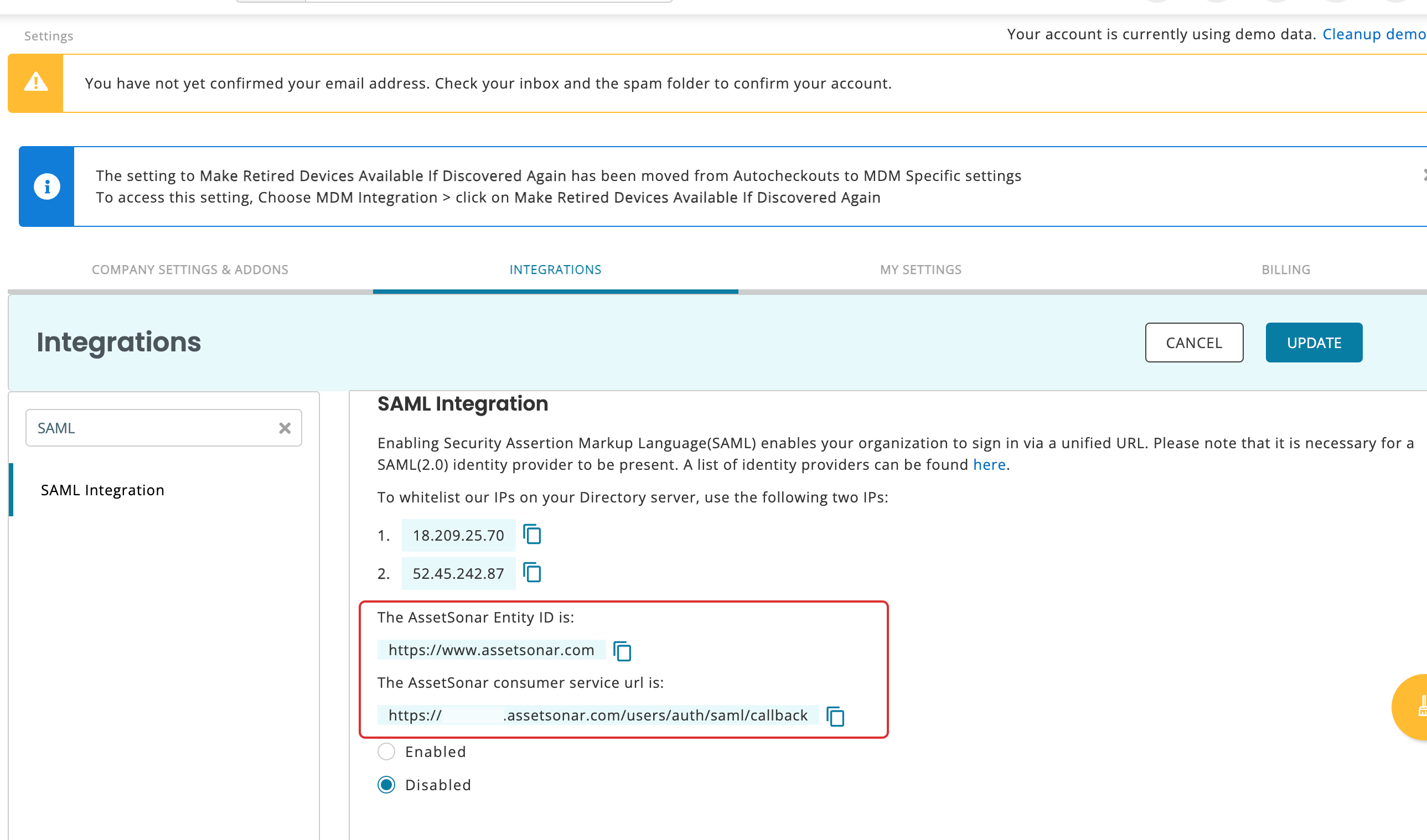1427x840 pixels.
Task: Select the Disabled radio button
Action: [x=386, y=785]
